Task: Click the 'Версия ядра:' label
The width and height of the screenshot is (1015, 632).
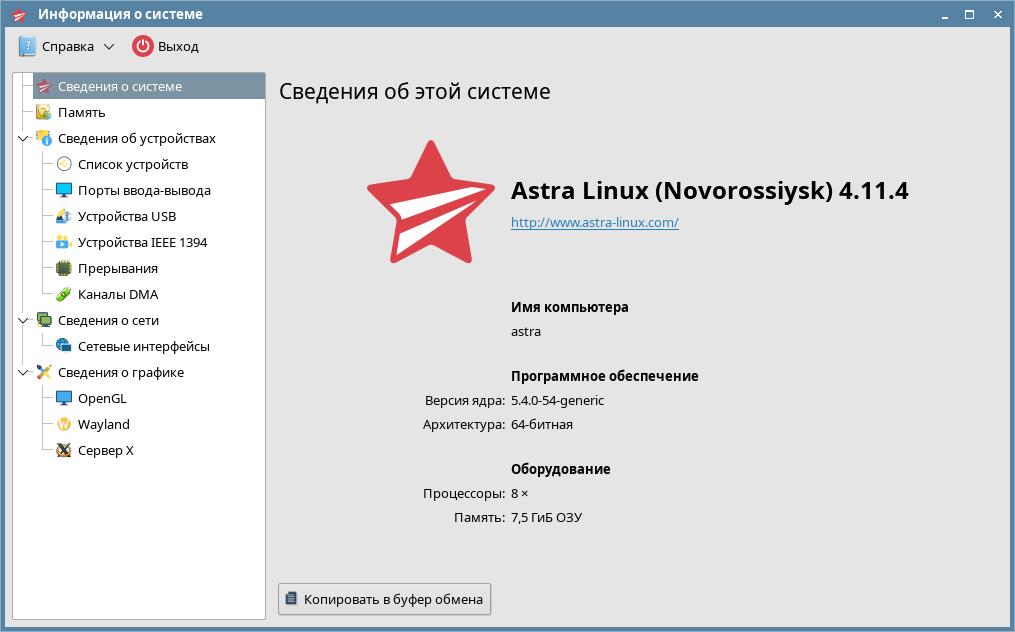Action: 465,401
